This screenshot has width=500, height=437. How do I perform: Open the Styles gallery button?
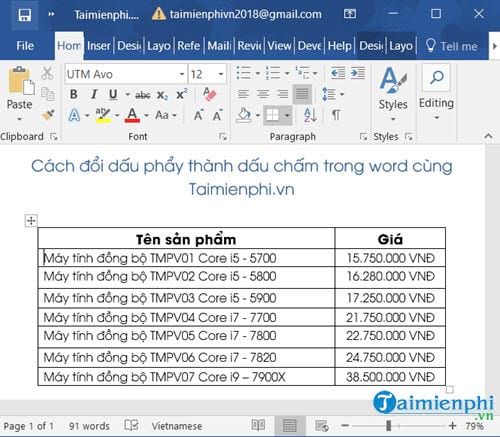pos(393,94)
